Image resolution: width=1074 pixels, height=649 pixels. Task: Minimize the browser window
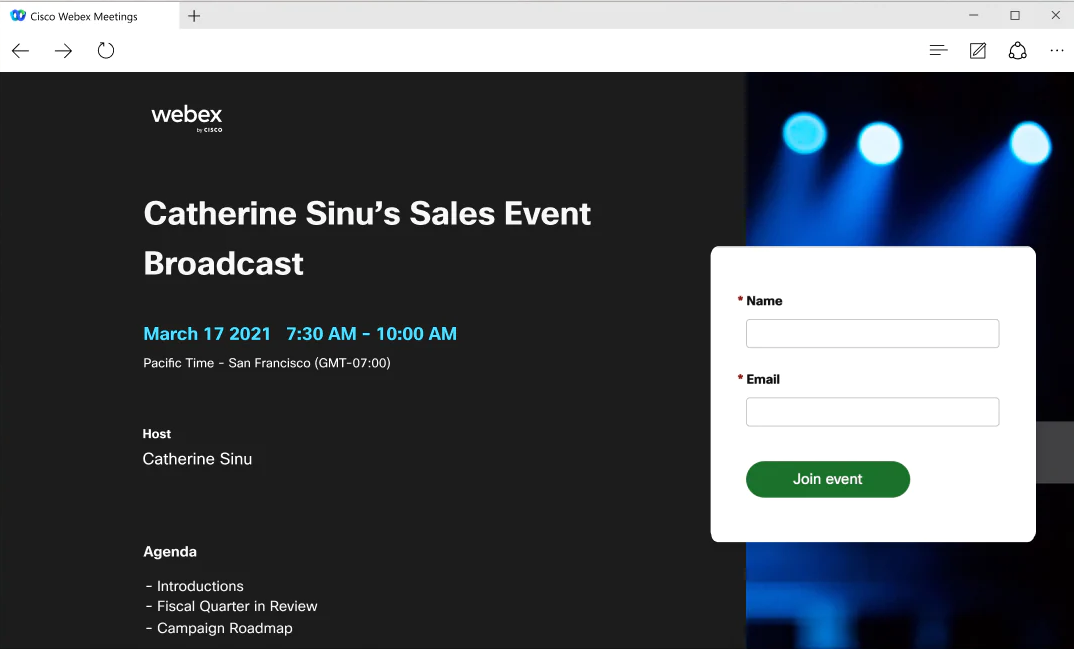point(974,16)
